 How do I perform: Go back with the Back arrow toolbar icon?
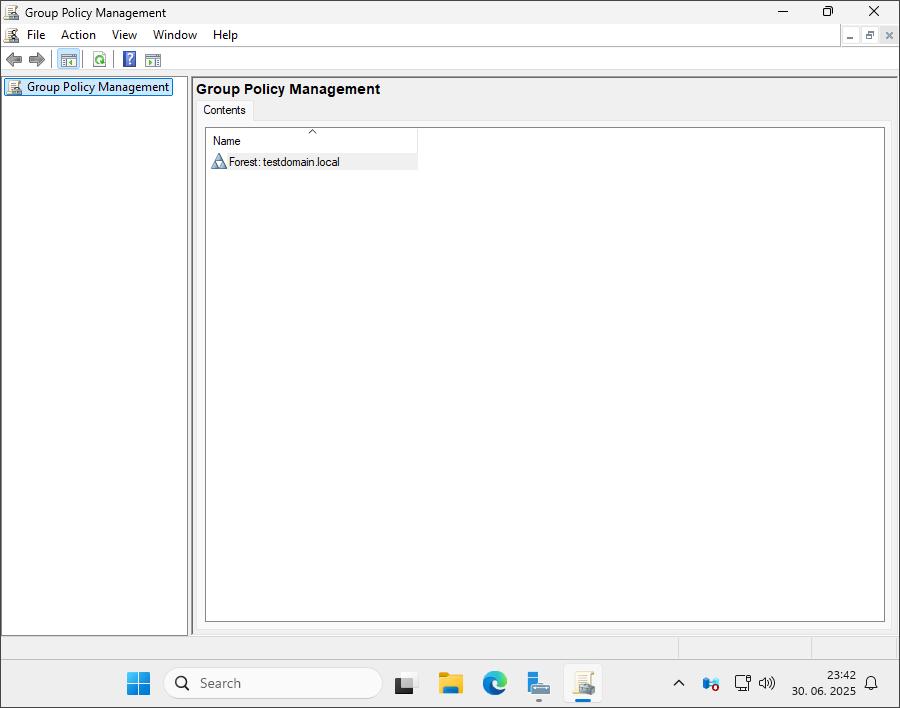14,59
